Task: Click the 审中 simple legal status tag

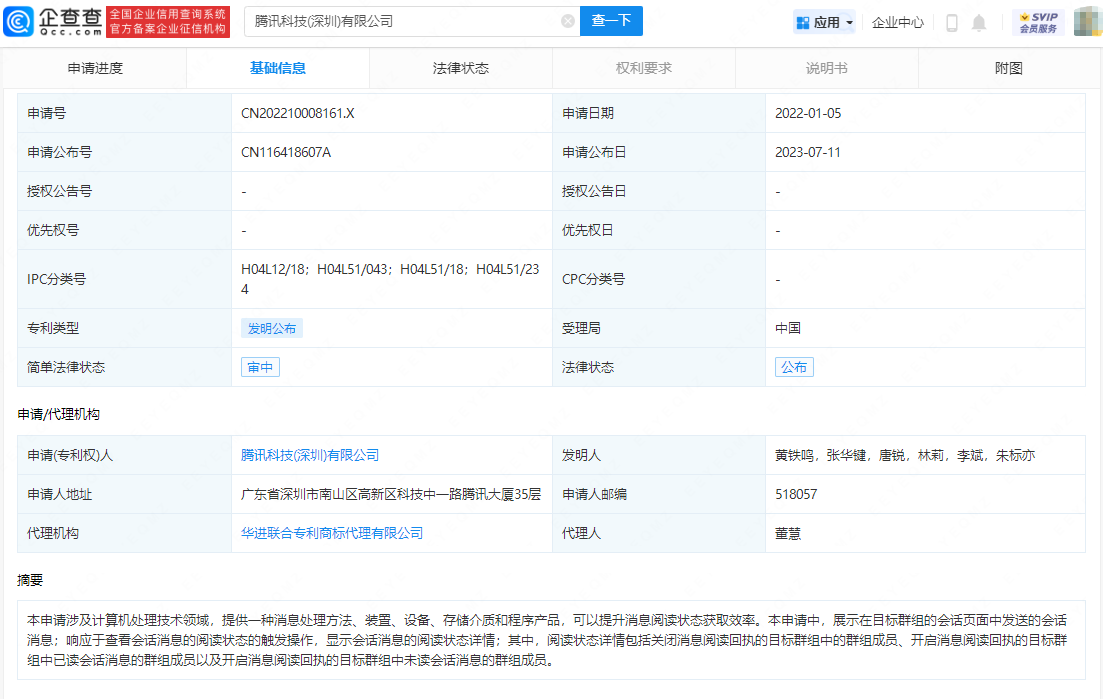Action: point(260,367)
